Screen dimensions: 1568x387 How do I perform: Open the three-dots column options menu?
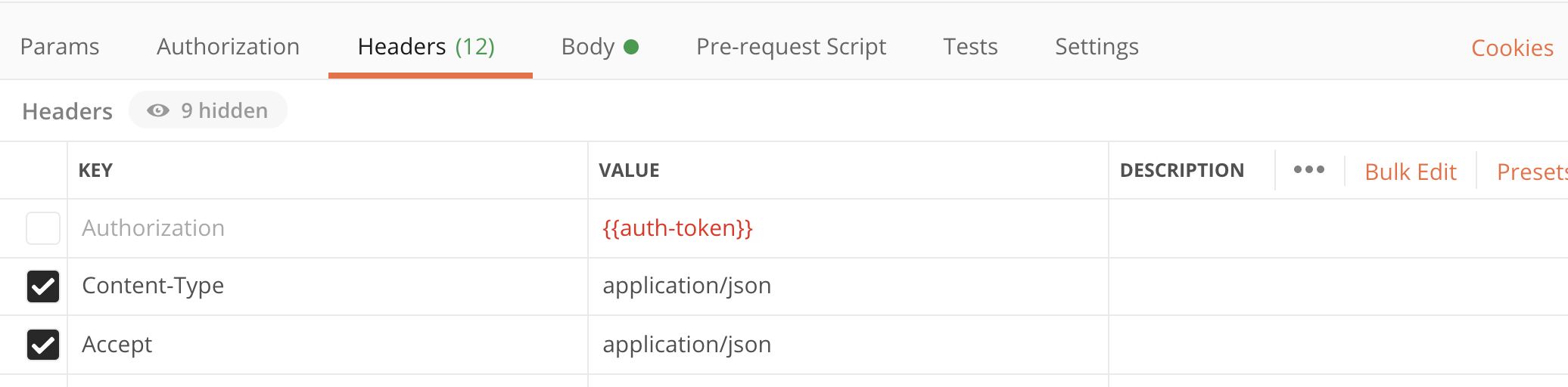click(1308, 170)
